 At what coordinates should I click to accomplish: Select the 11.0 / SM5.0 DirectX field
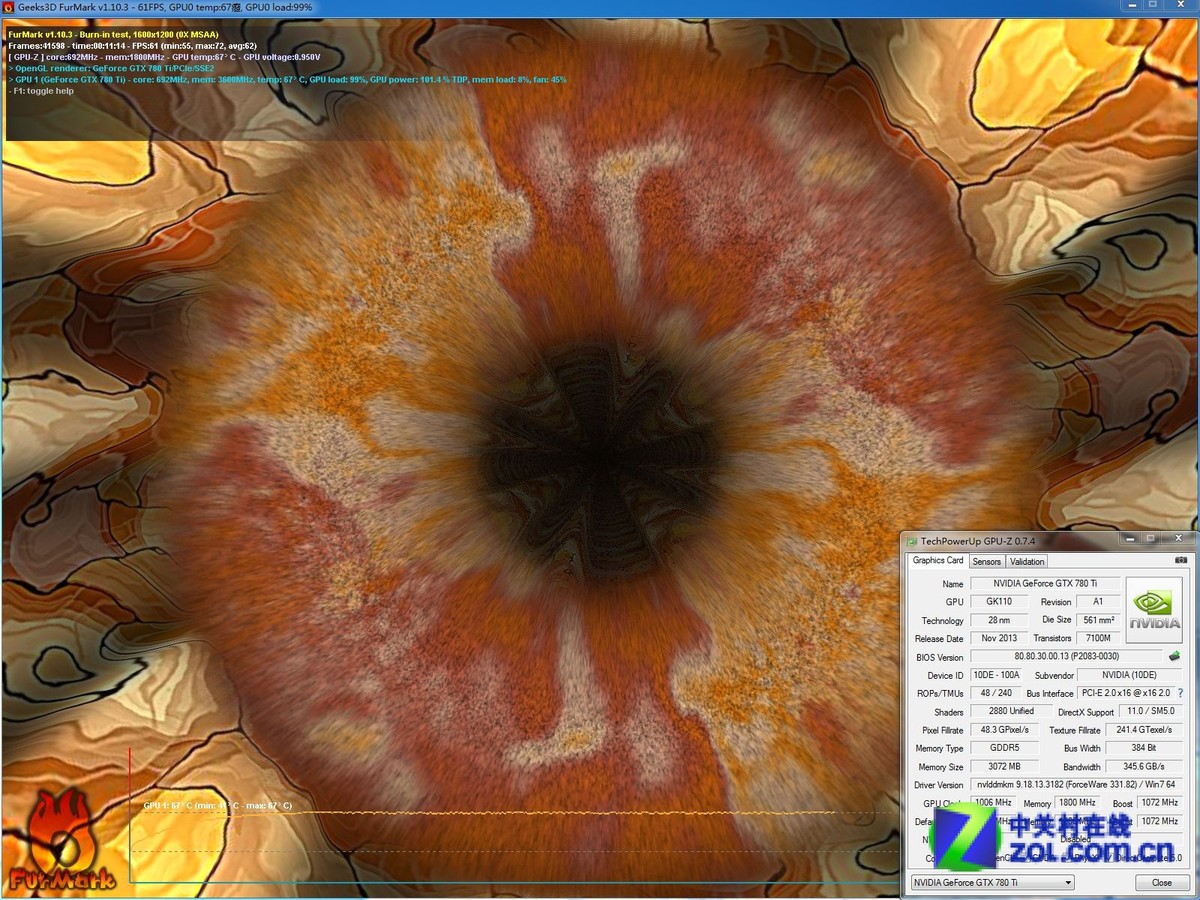point(1150,712)
